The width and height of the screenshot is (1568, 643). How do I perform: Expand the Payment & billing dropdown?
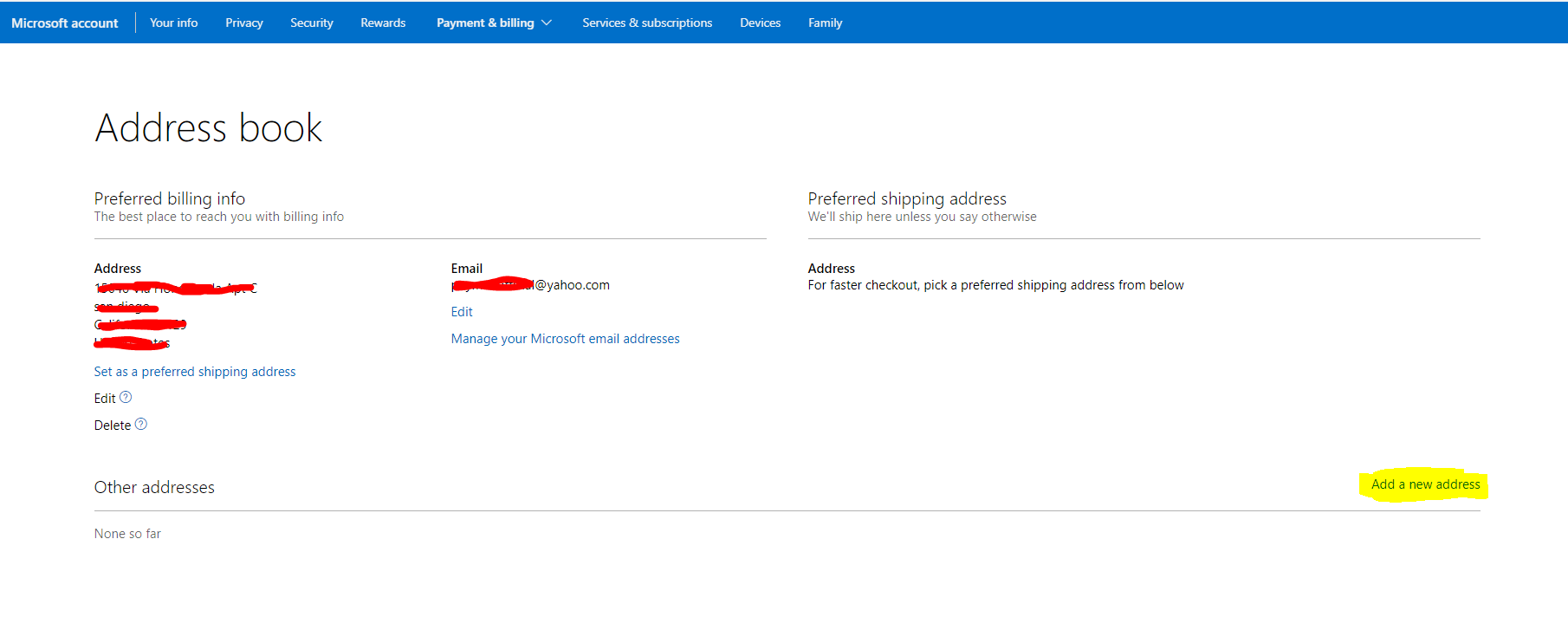(x=494, y=23)
